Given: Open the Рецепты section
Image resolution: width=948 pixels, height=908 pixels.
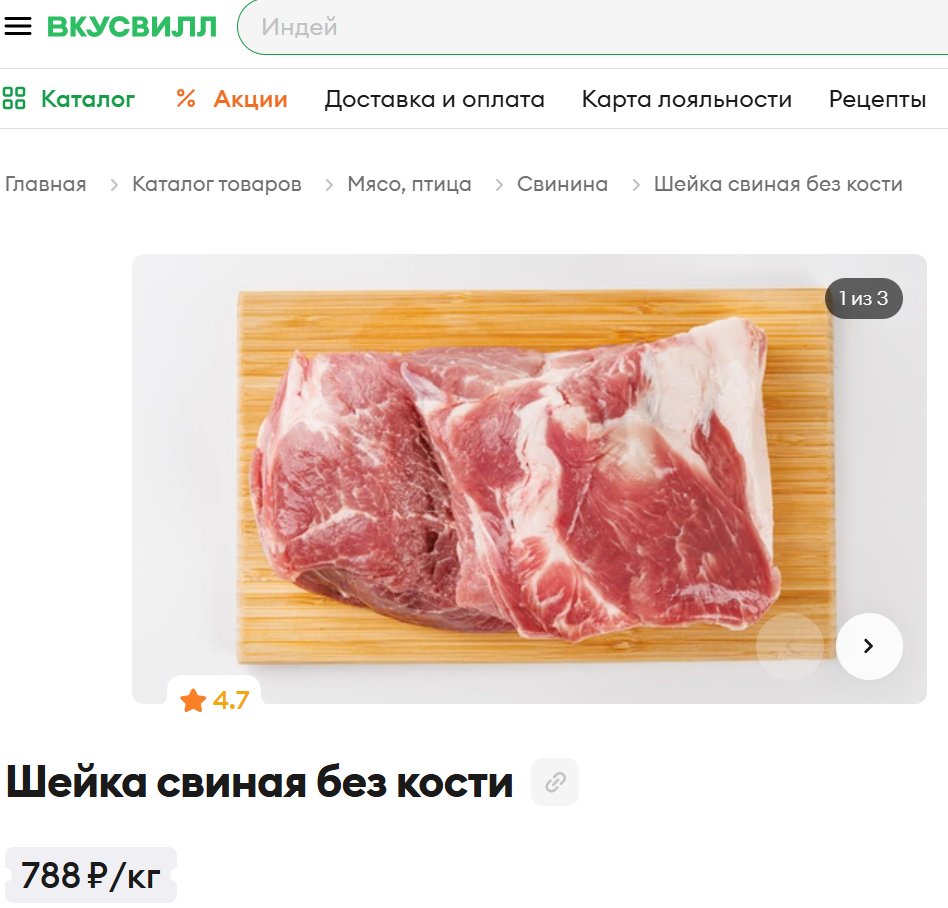Looking at the screenshot, I should [877, 99].
